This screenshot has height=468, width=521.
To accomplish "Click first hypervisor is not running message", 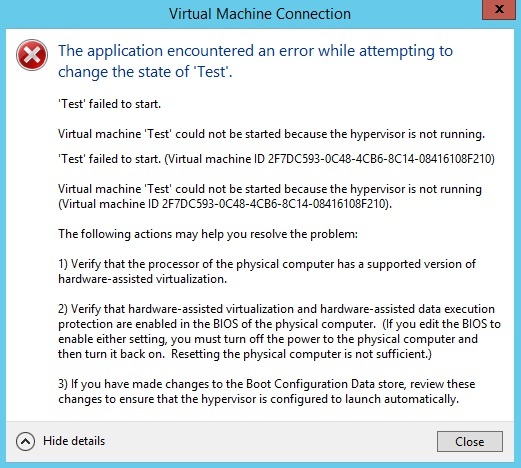I will 271,134.
